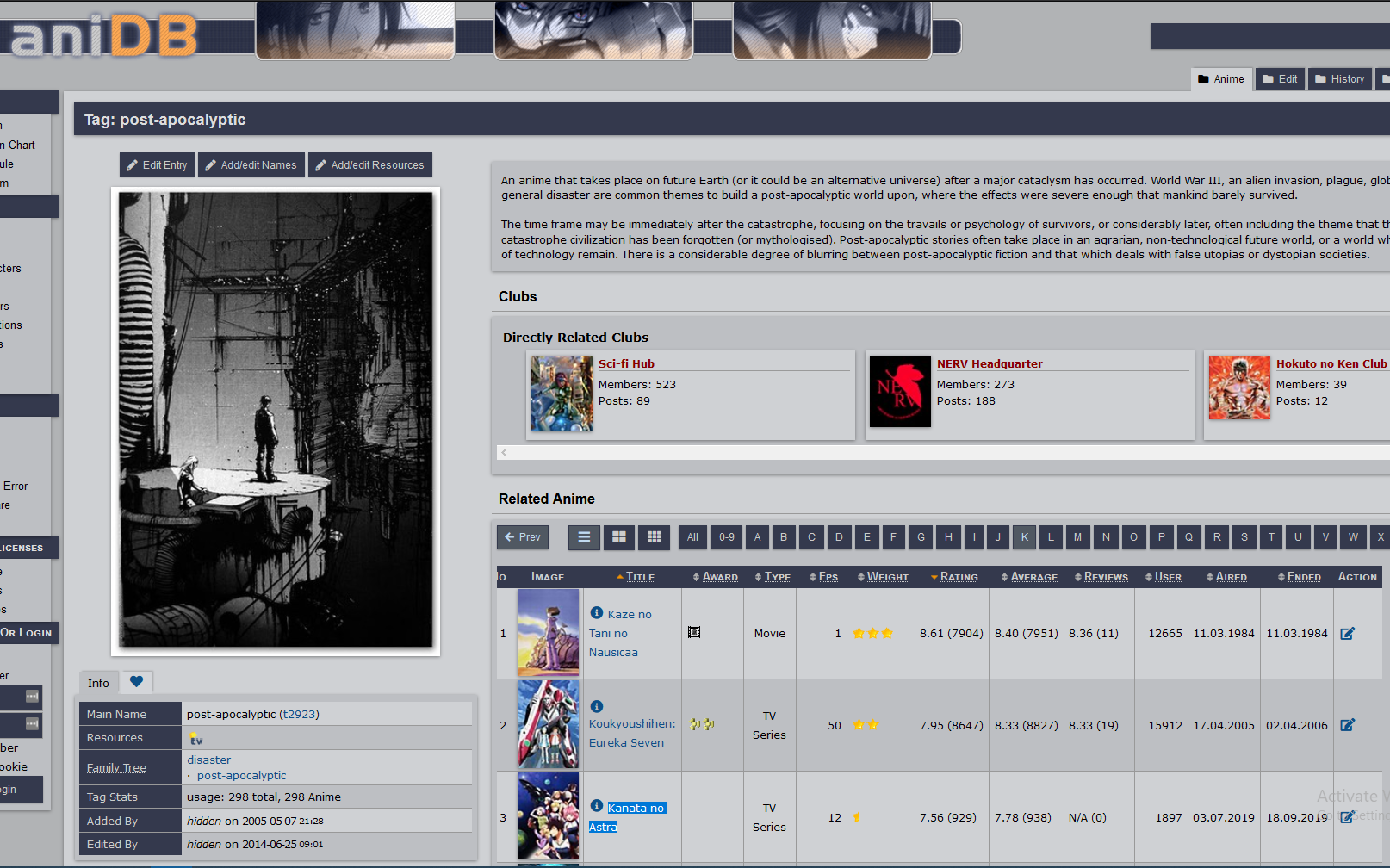This screenshot has width=1390, height=868.
Task: Open Kanata no Astra title link
Action: pyautogui.click(x=628, y=817)
